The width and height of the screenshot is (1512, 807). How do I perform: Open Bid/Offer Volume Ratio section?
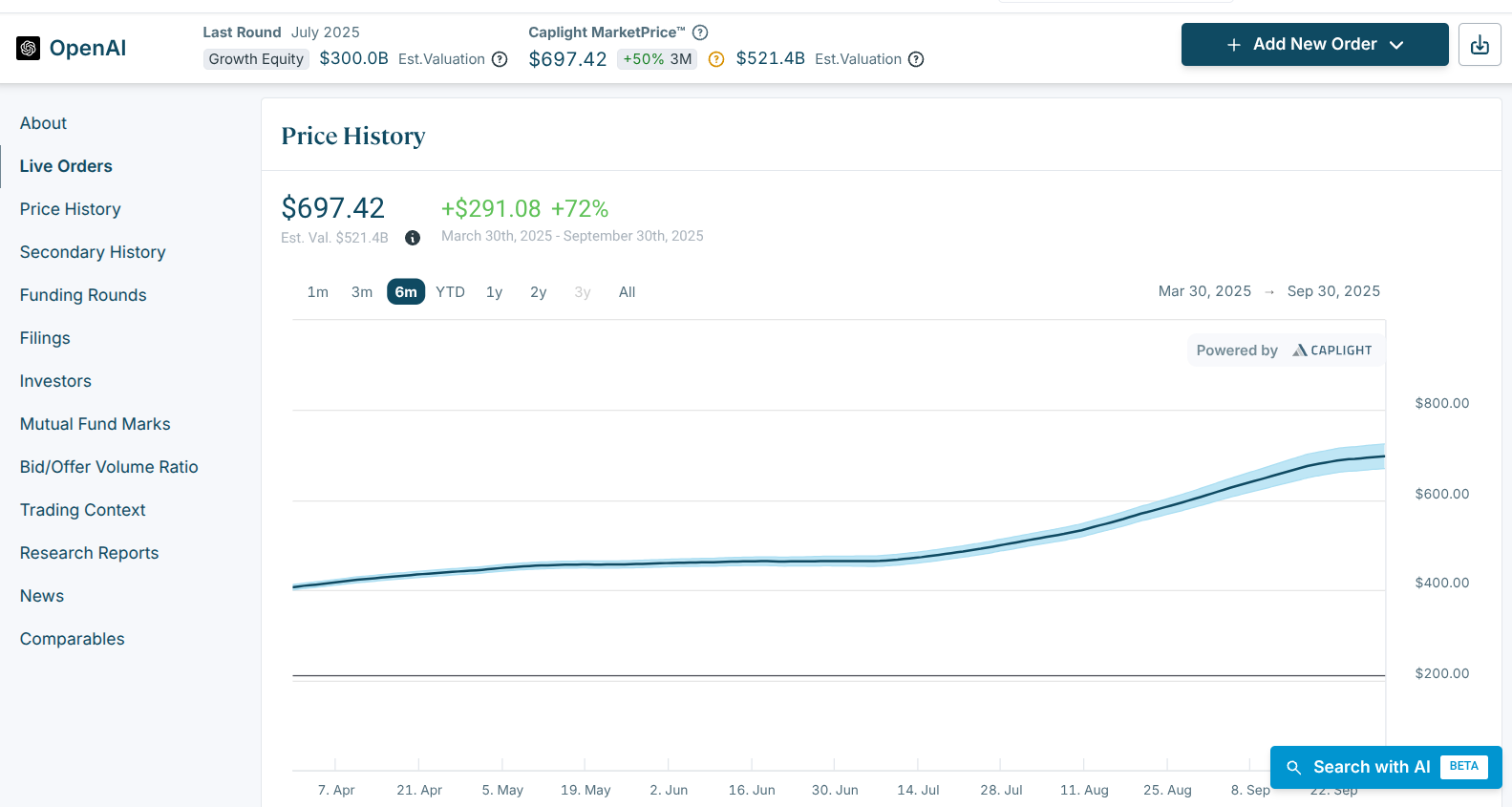109,467
